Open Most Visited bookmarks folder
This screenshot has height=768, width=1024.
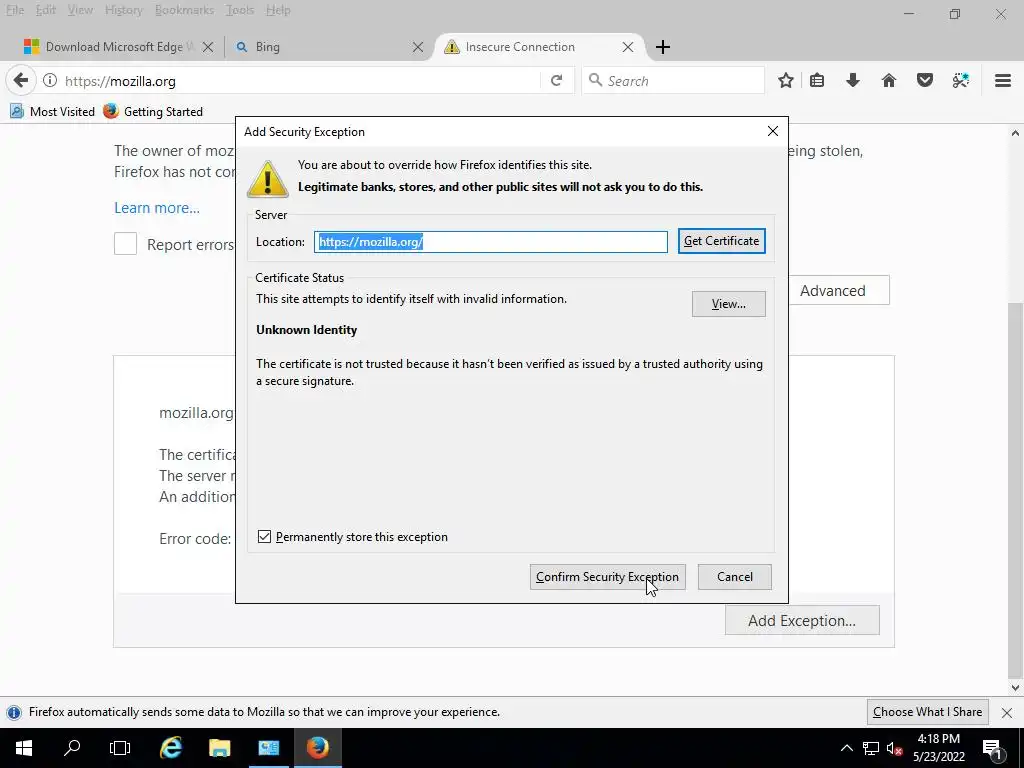click(x=52, y=112)
